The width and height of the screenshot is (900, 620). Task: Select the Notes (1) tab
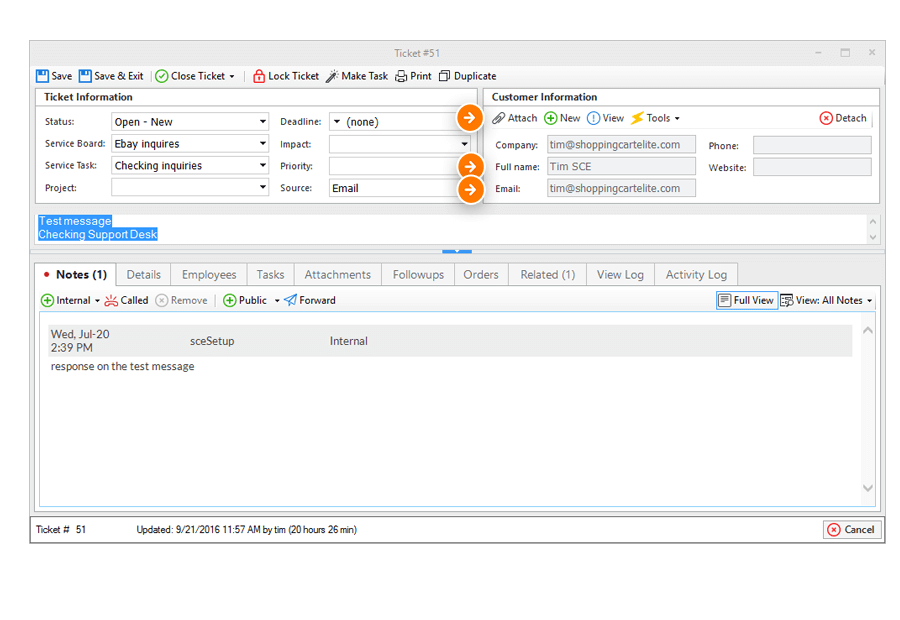[75, 274]
